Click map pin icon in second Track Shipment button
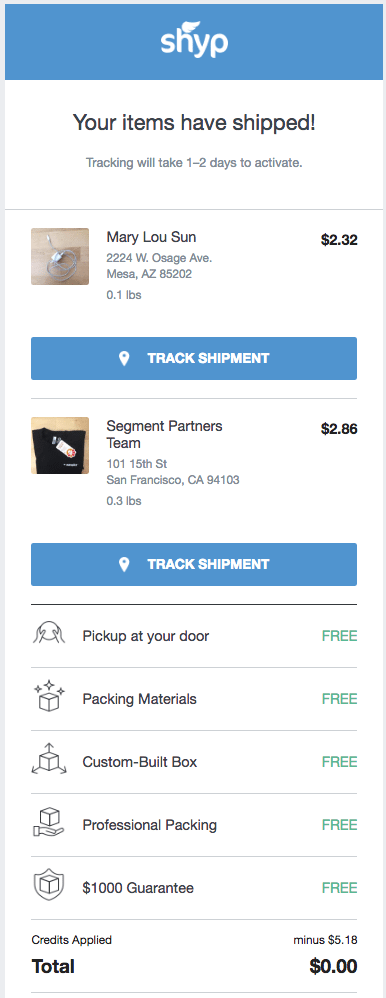Viewport: 386px width, 998px height. click(x=124, y=564)
